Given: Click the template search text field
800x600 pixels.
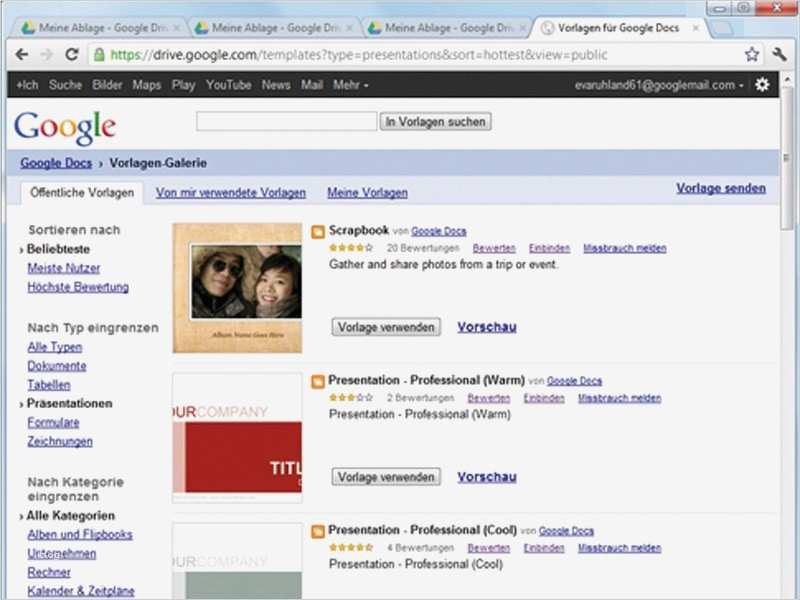Looking at the screenshot, I should point(286,122).
